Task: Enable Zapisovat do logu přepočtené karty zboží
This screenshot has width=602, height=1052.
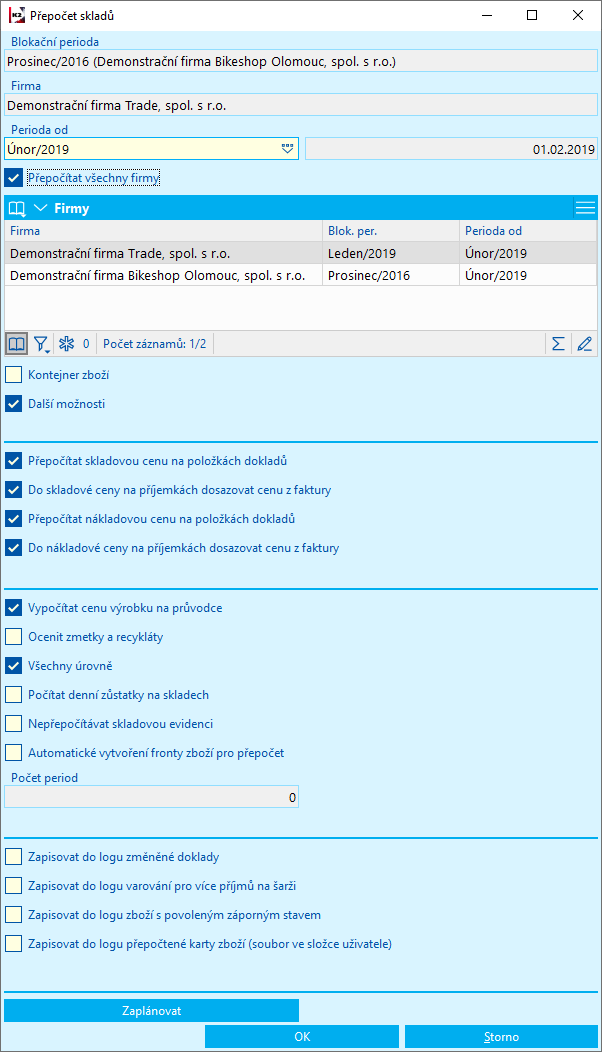Action: click(x=13, y=944)
